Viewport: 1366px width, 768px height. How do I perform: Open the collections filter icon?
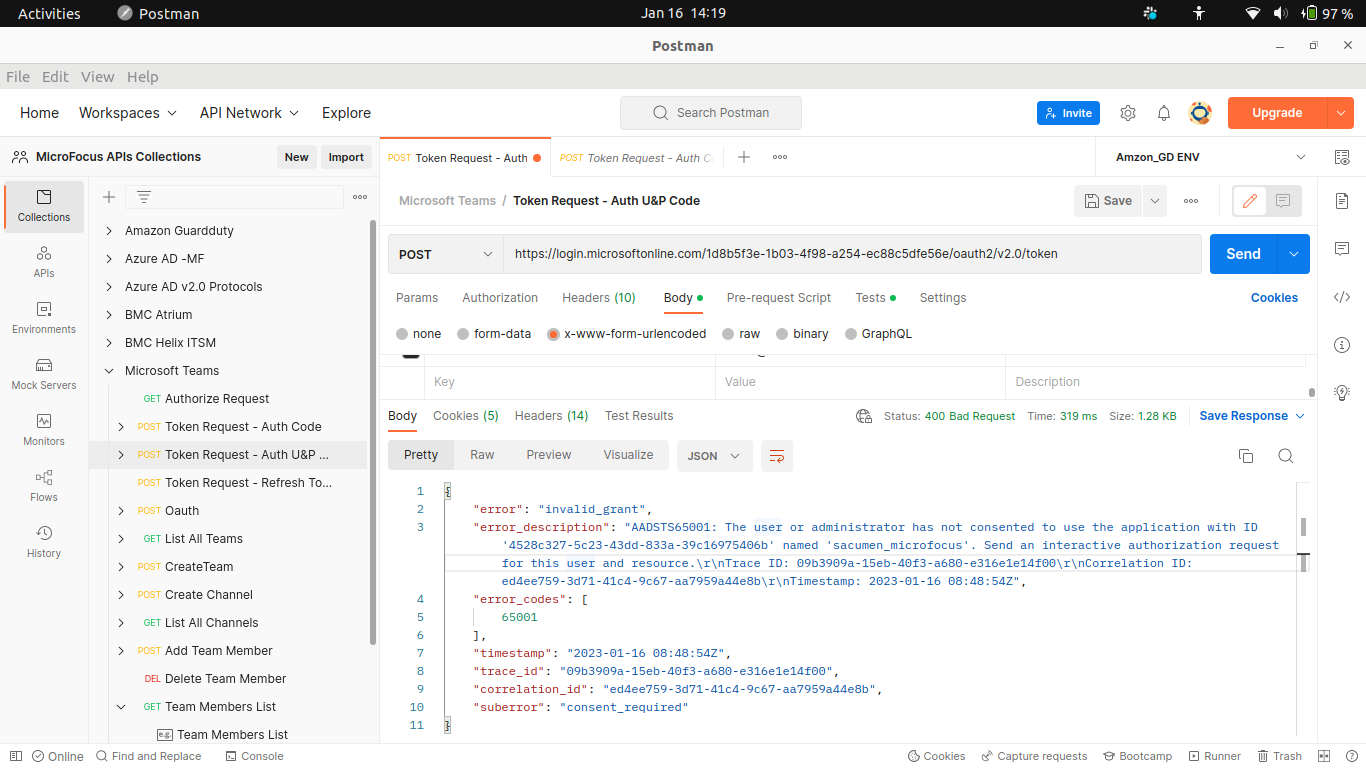click(144, 197)
